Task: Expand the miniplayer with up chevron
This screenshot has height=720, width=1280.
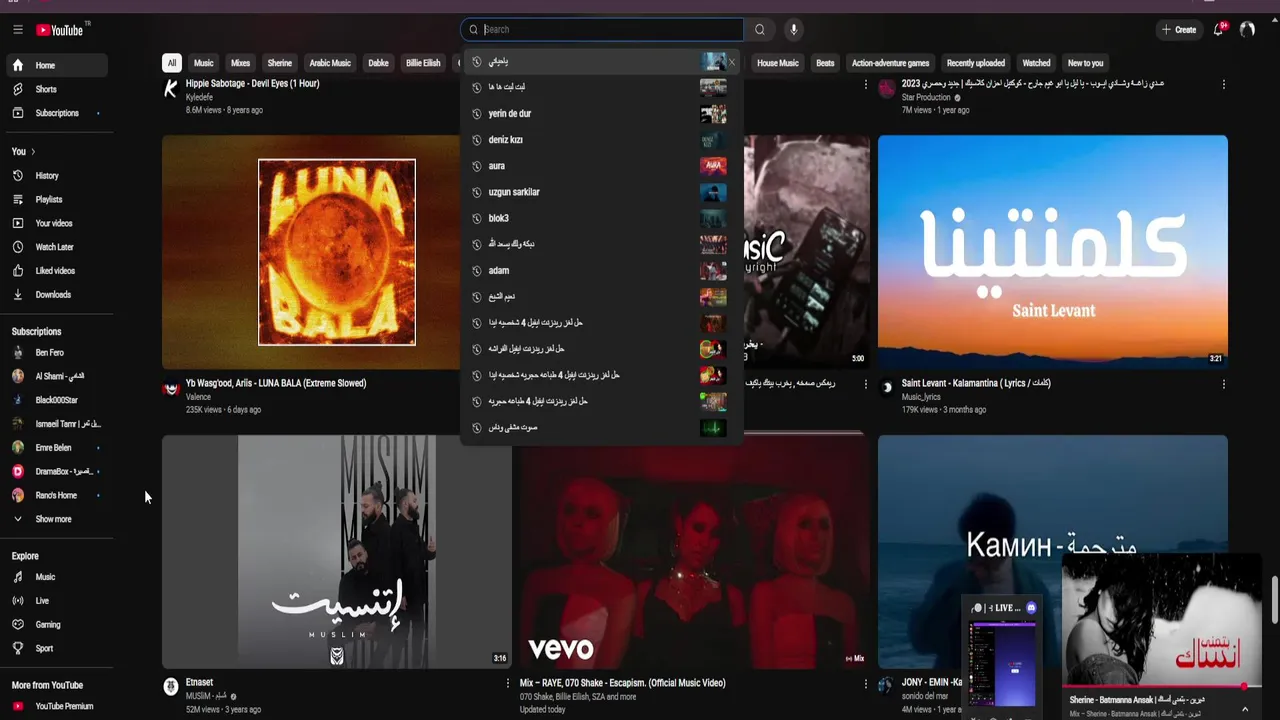Action: (x=1245, y=709)
